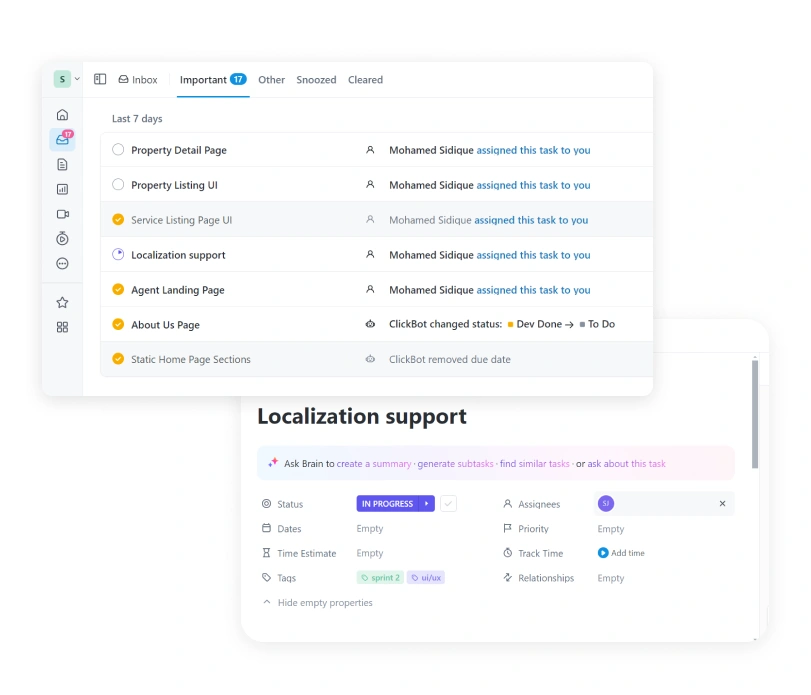Open the Docs icon in sidebar
This screenshot has height=695, width=811.
62,164
